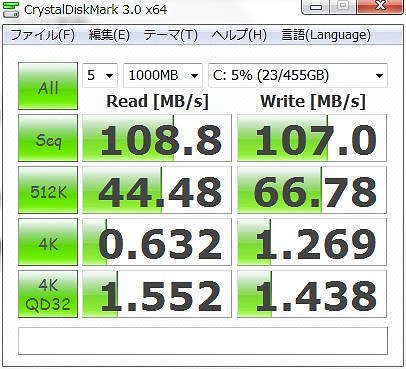406x369 pixels.
Task: Click the 4K QD32 write result 1.438
Action: point(312,294)
